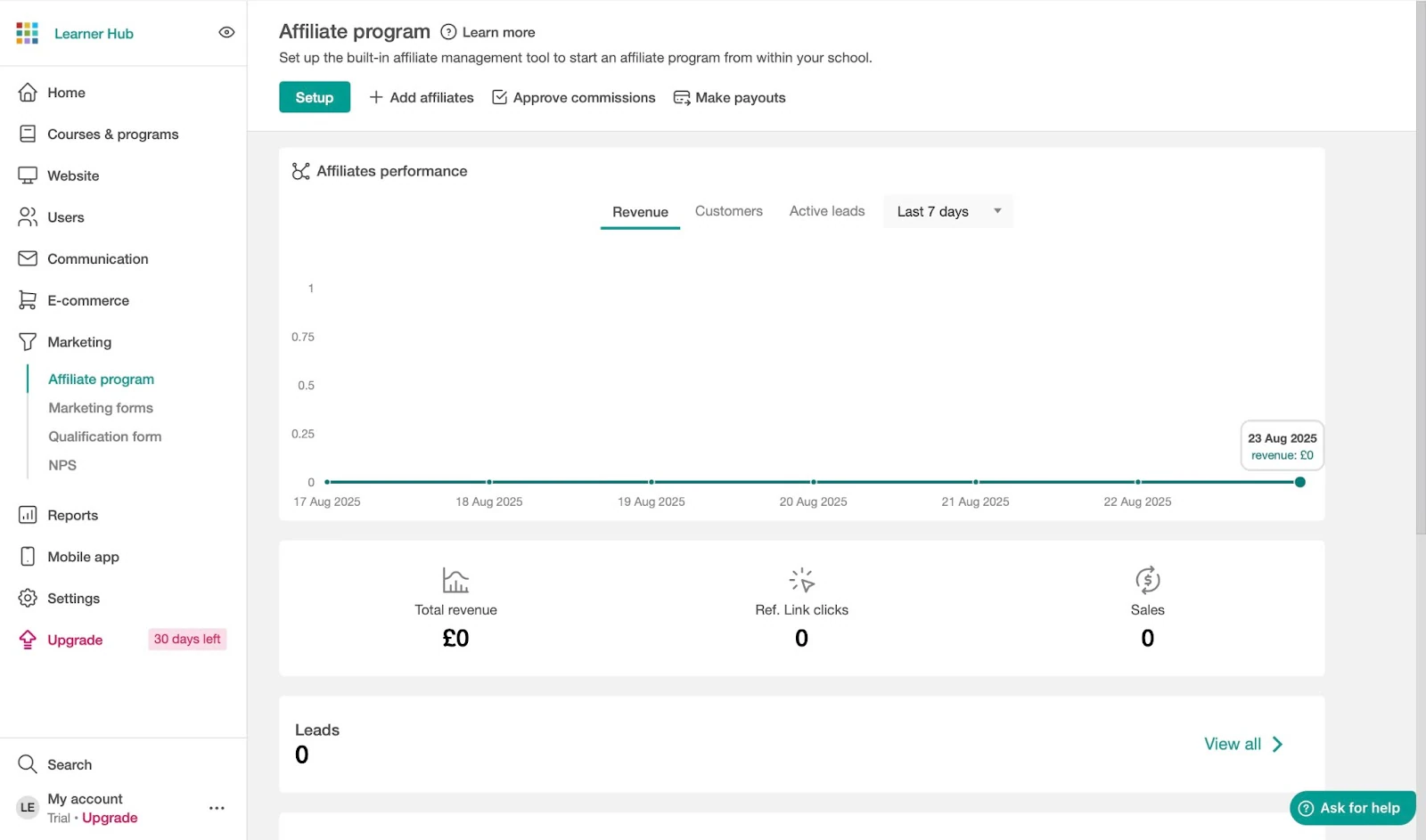The height and width of the screenshot is (840, 1426).
Task: Click the LE account avatar
Action: (28, 807)
